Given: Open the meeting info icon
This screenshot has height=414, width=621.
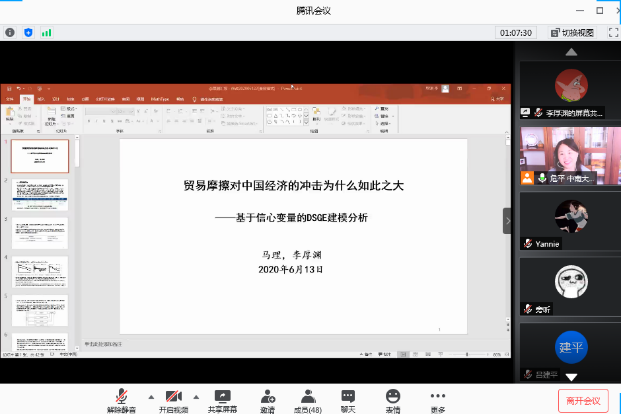Looking at the screenshot, I should click(10, 32).
